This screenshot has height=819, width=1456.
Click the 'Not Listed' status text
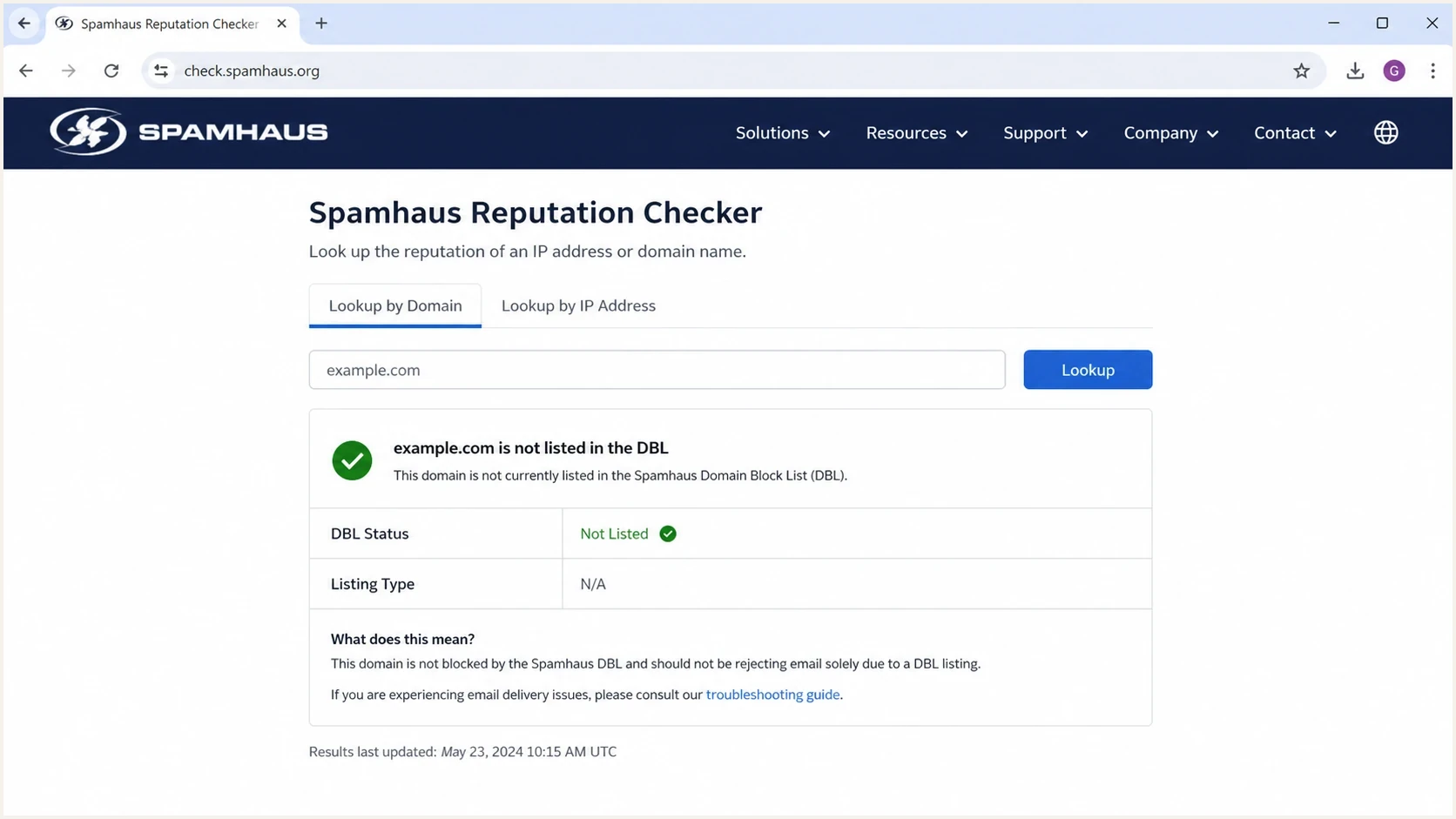(x=614, y=534)
